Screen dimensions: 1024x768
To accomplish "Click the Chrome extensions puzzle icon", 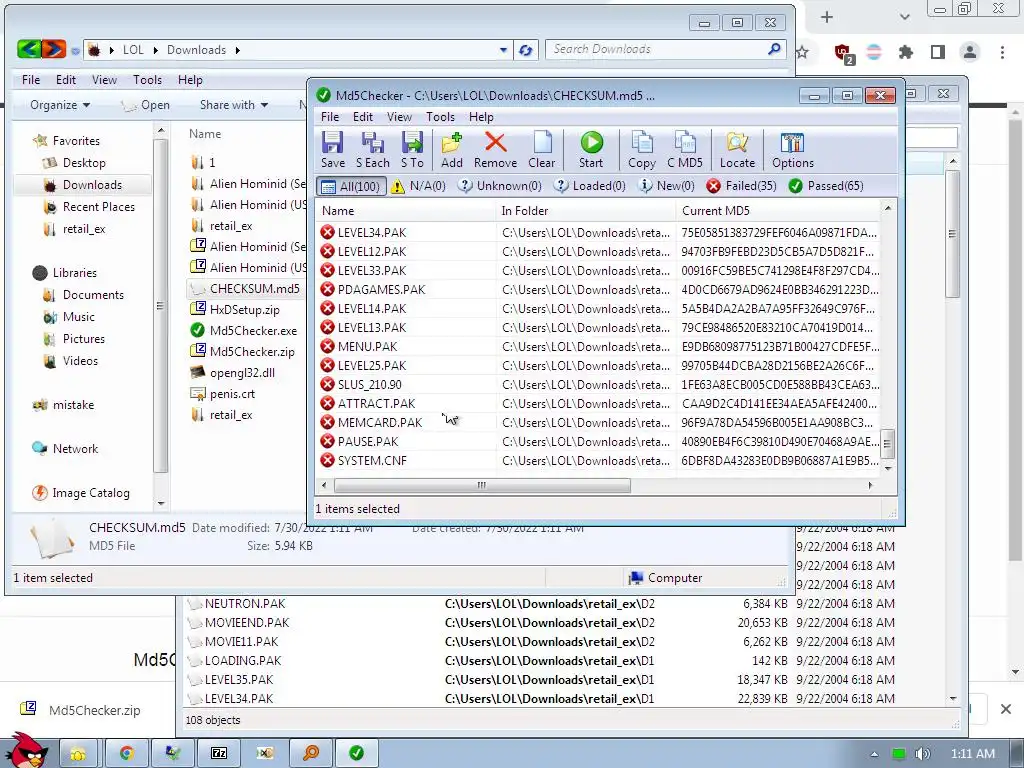I will point(906,52).
